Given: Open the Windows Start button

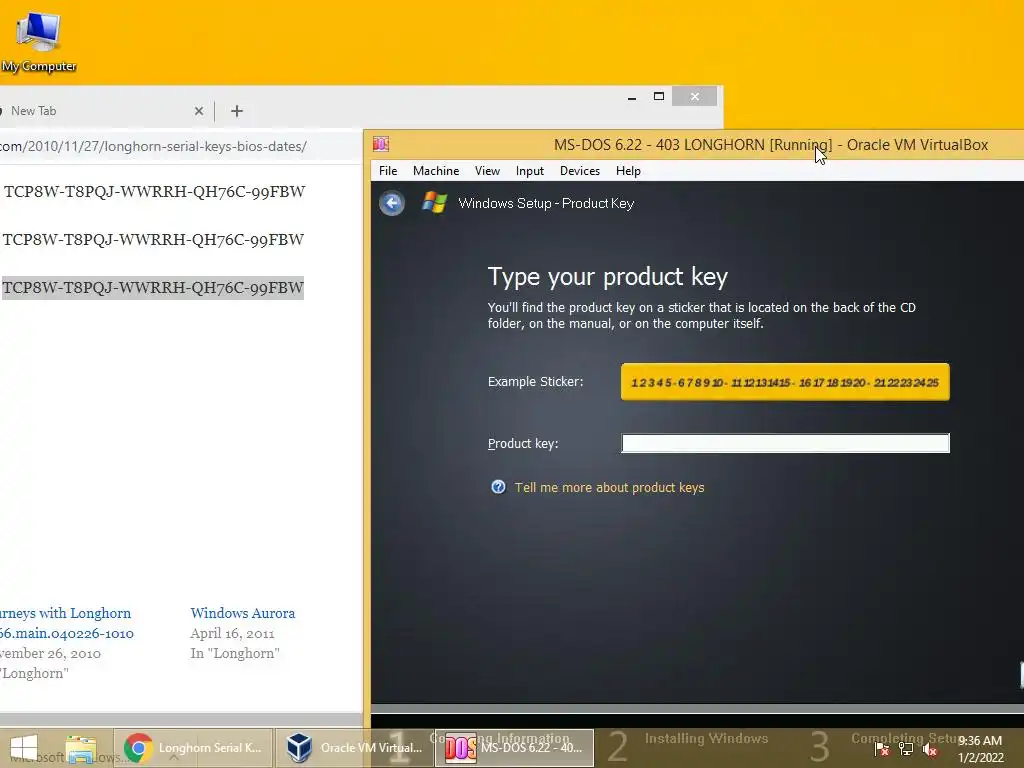Looking at the screenshot, I should click(x=24, y=748).
